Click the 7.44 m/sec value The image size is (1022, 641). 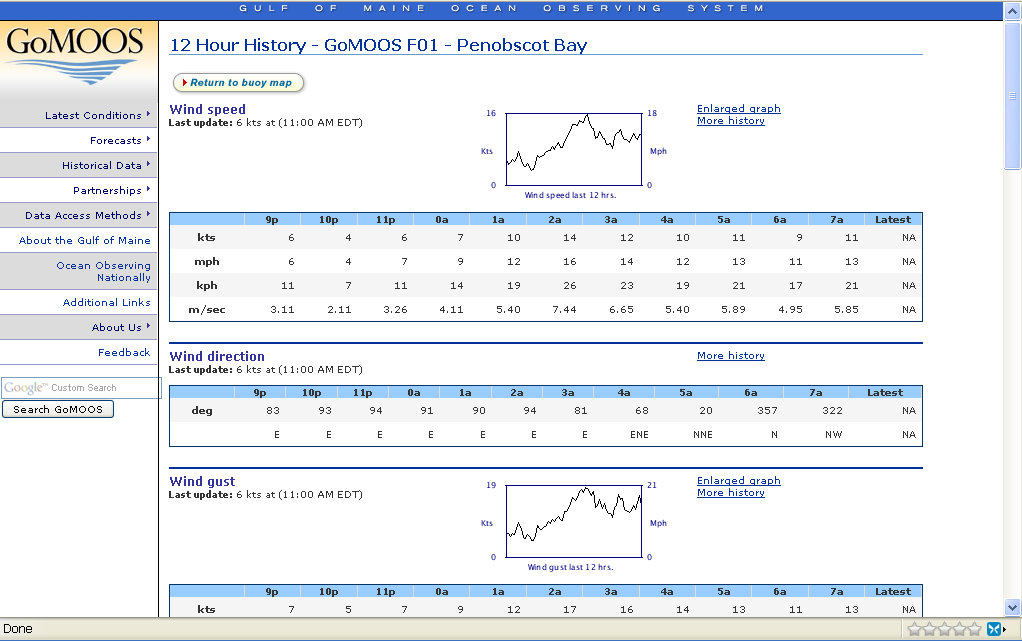pyautogui.click(x=564, y=310)
